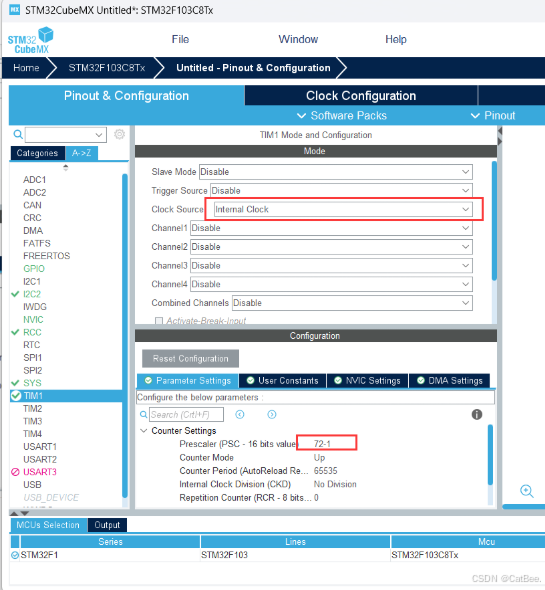The height and width of the screenshot is (590, 545).
Task: Open the NVIC Settings tab
Action: 367,381
